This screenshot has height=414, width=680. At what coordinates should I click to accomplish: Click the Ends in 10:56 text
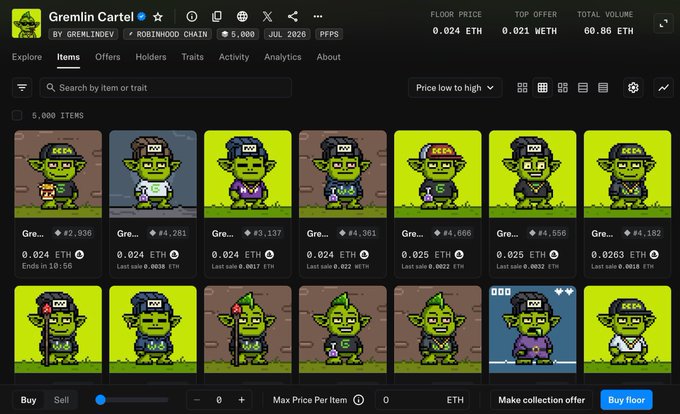point(47,266)
